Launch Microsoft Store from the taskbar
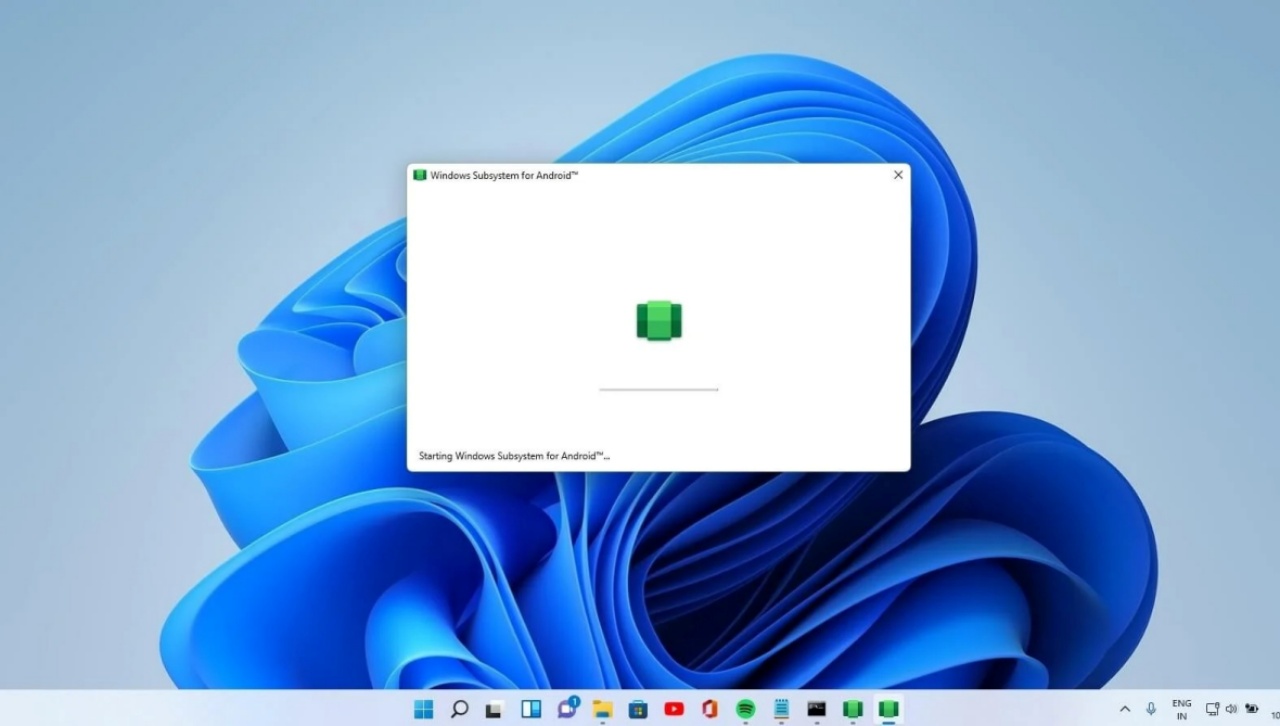The height and width of the screenshot is (726, 1280). coord(638,709)
